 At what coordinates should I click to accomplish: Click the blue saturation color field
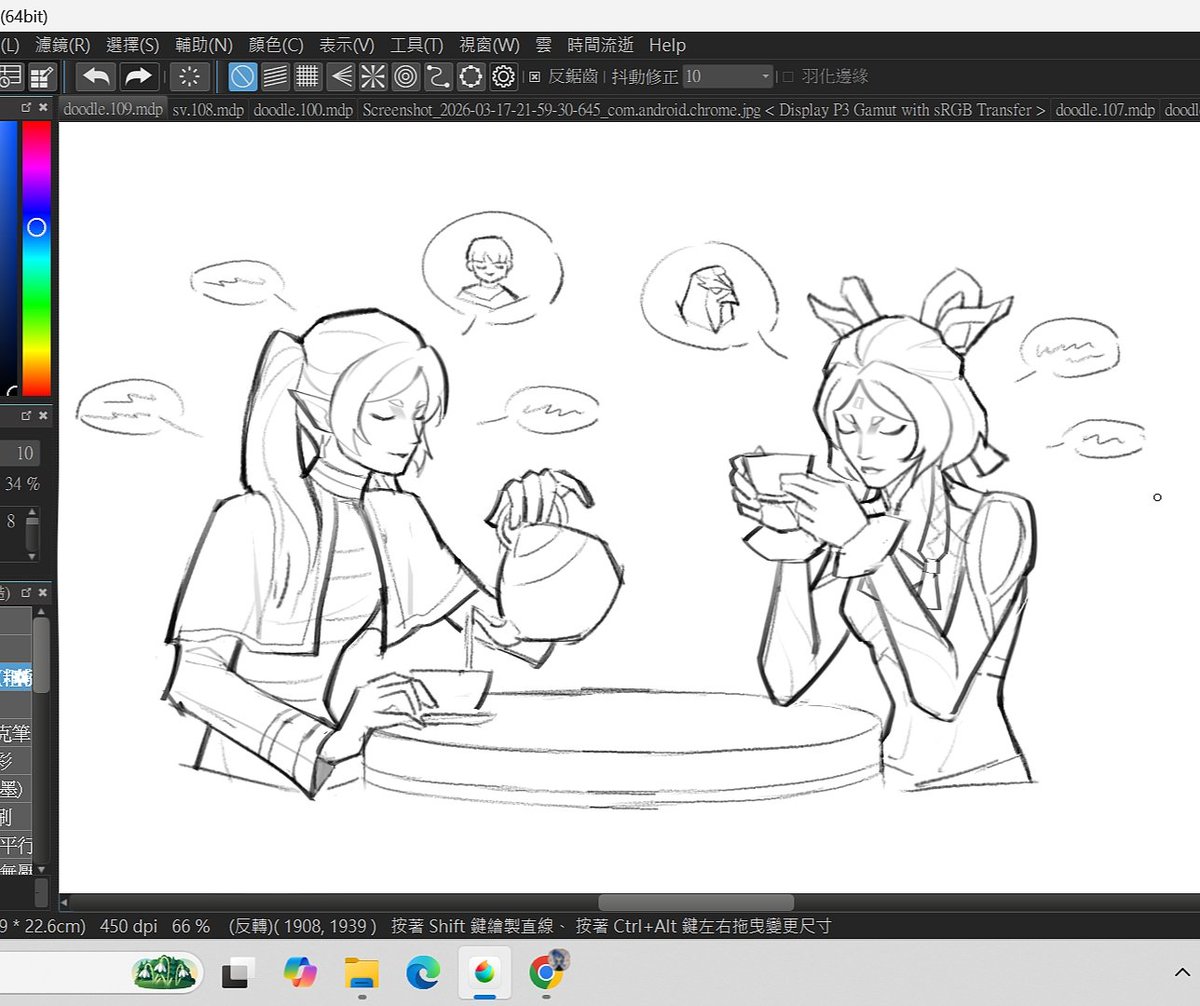coord(8,258)
